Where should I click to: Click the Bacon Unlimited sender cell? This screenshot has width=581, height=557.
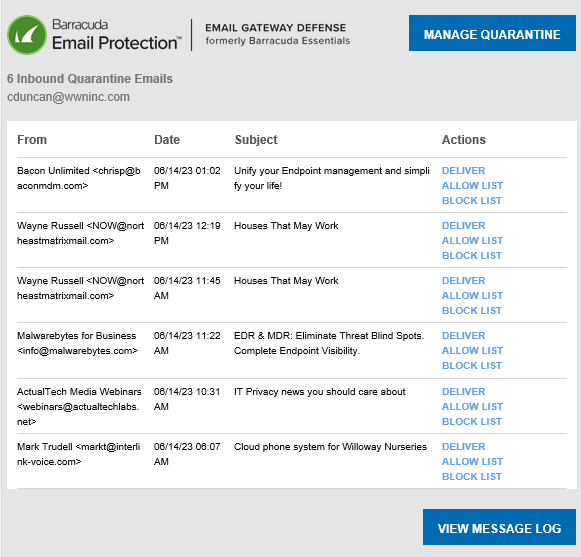click(79, 178)
